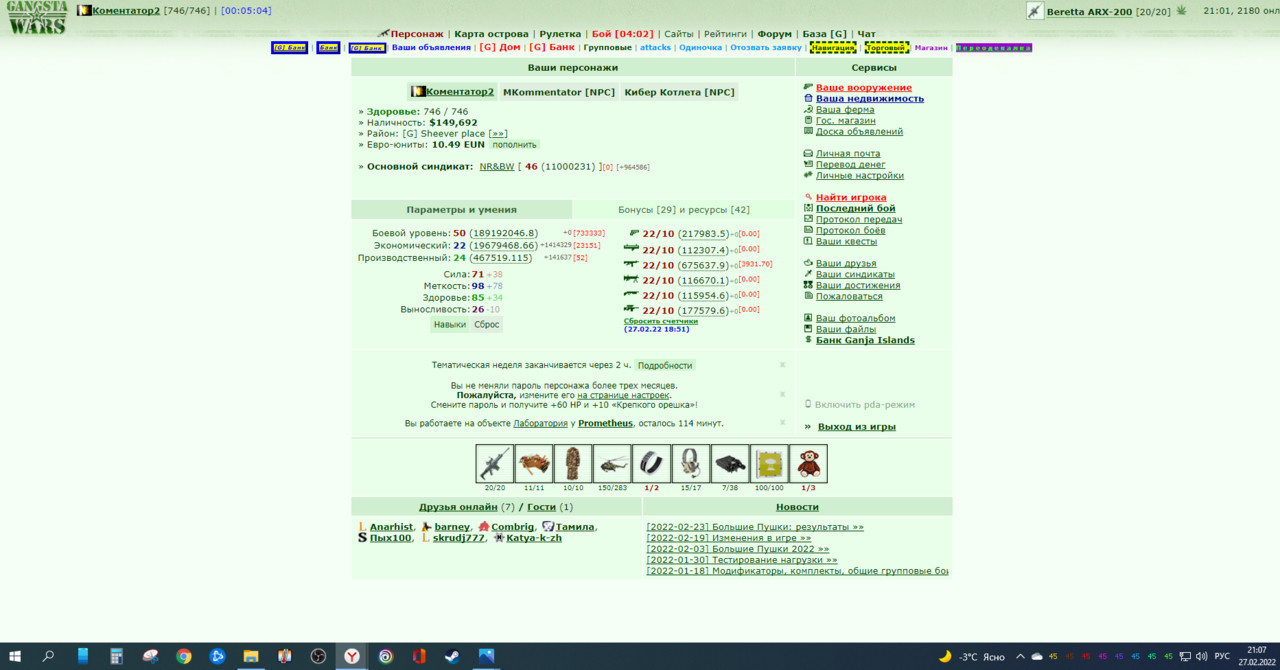The height and width of the screenshot is (670, 1280).
Task: Select character tab Кибер Котлета [NPC]
Action: [x=679, y=91]
